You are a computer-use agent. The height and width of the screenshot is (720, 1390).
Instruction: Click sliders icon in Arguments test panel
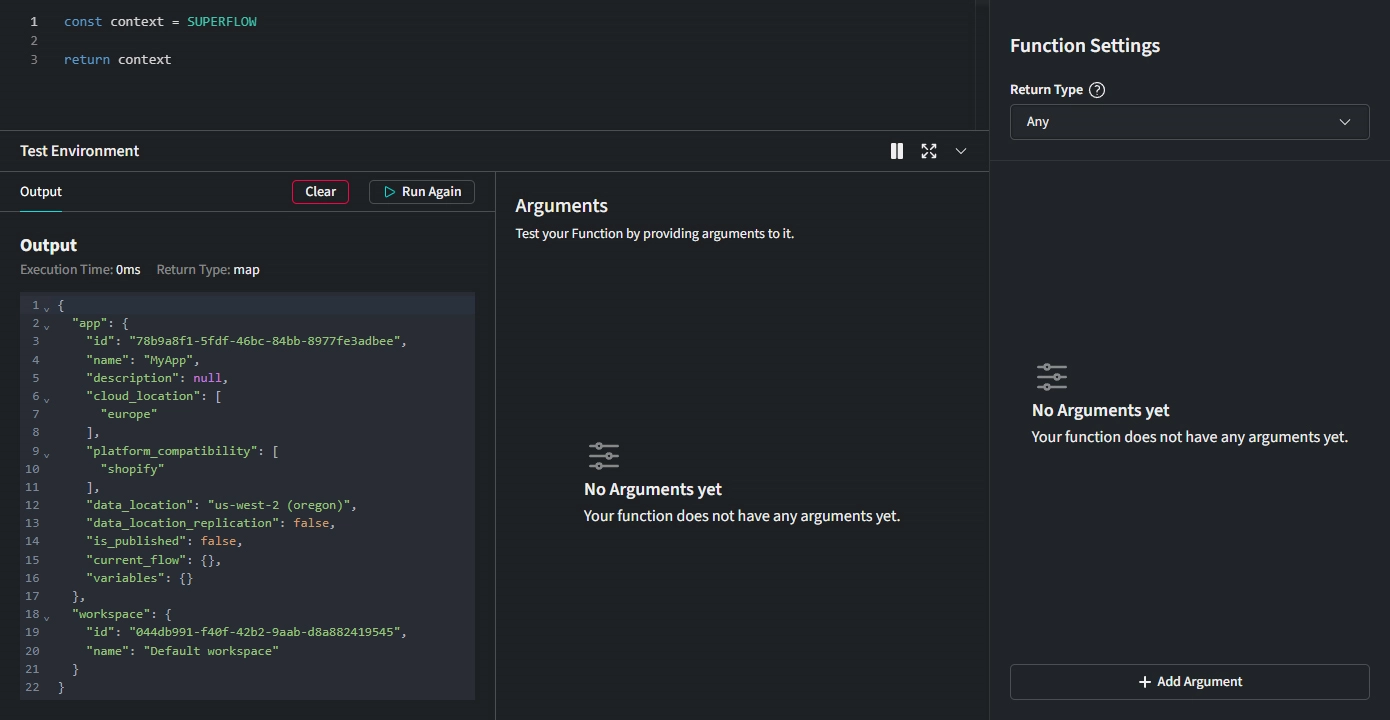pos(604,456)
